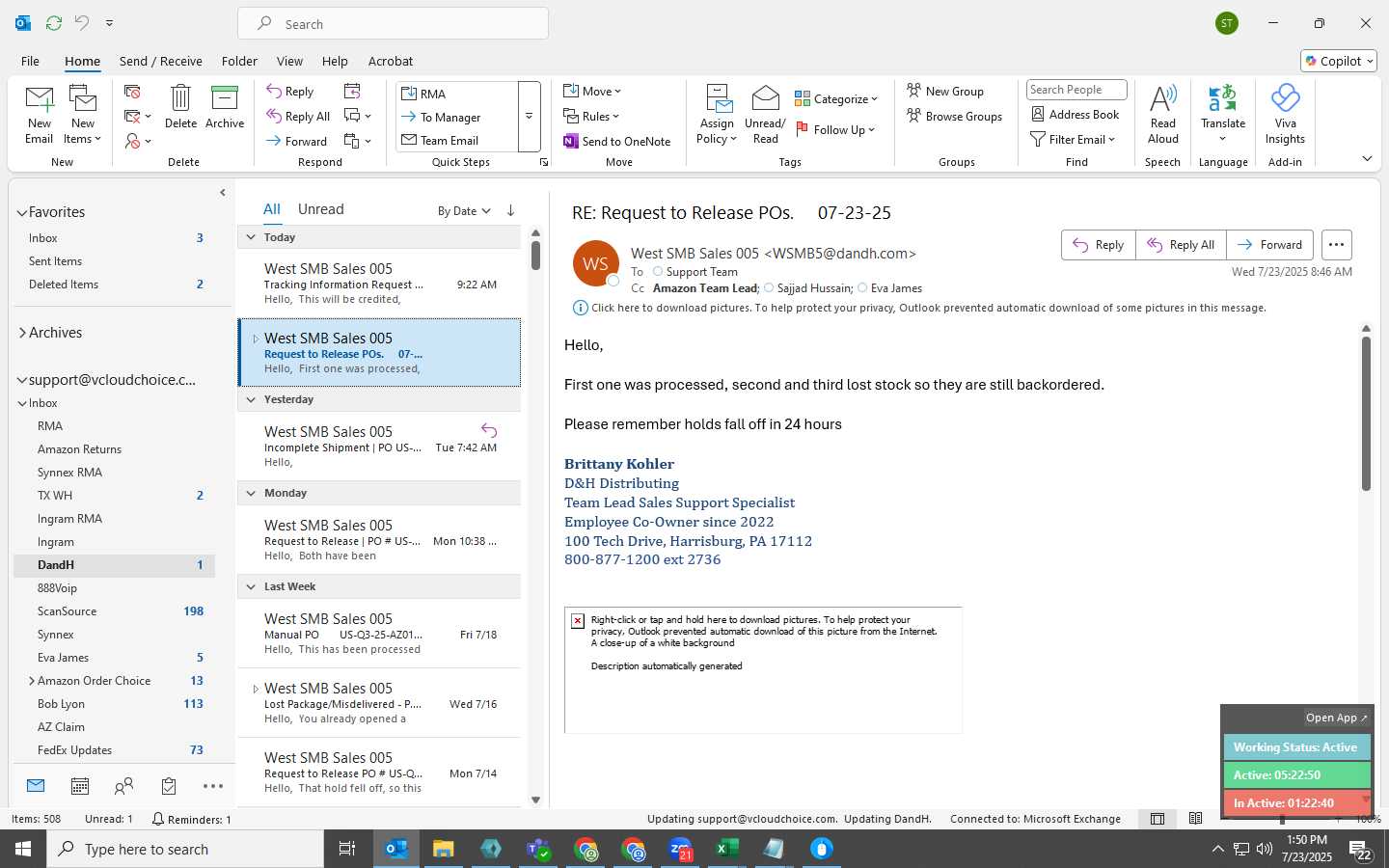Open the Filter Email dropdown
The image size is (1389, 868).
point(1073,139)
